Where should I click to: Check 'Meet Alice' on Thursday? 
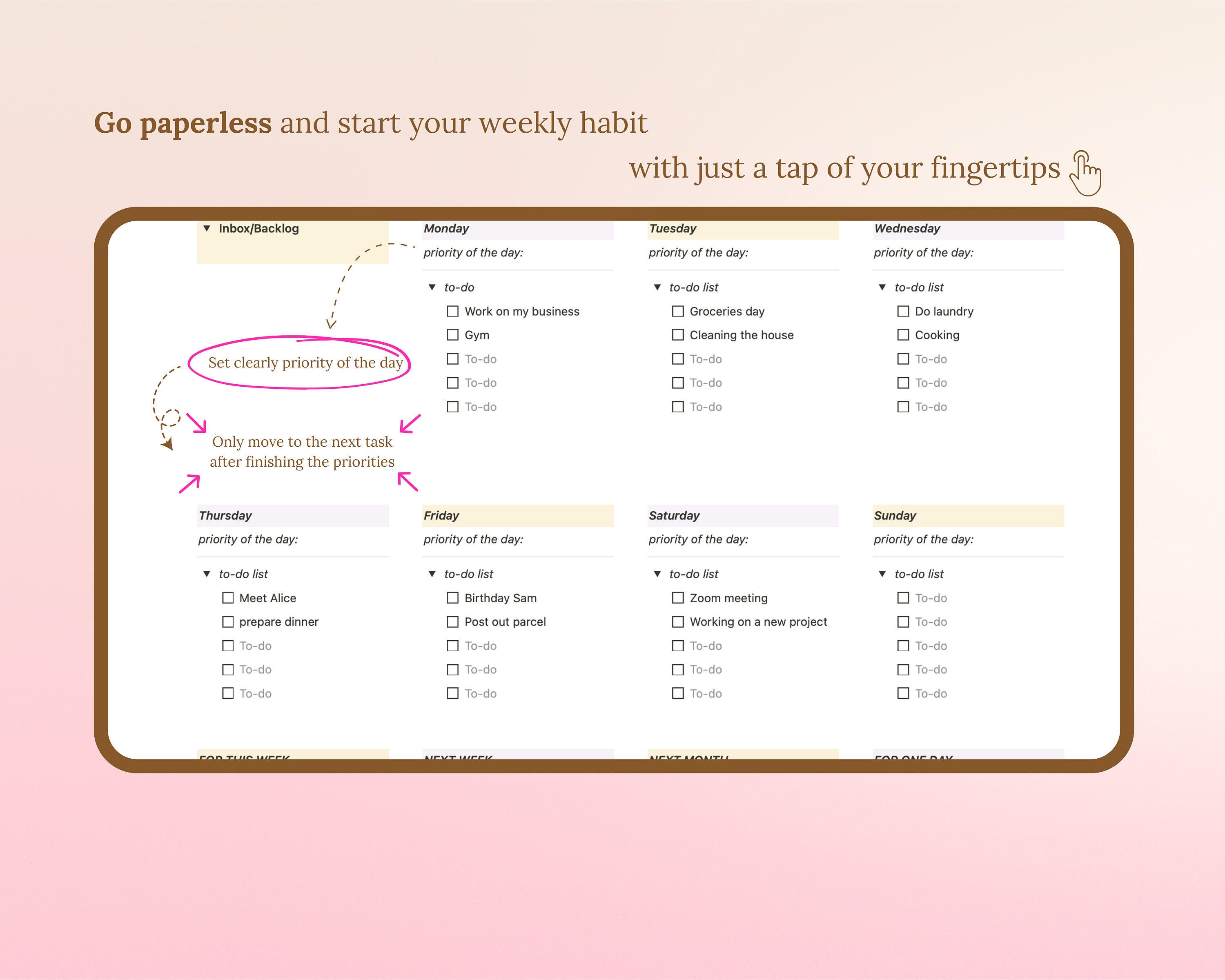228,598
